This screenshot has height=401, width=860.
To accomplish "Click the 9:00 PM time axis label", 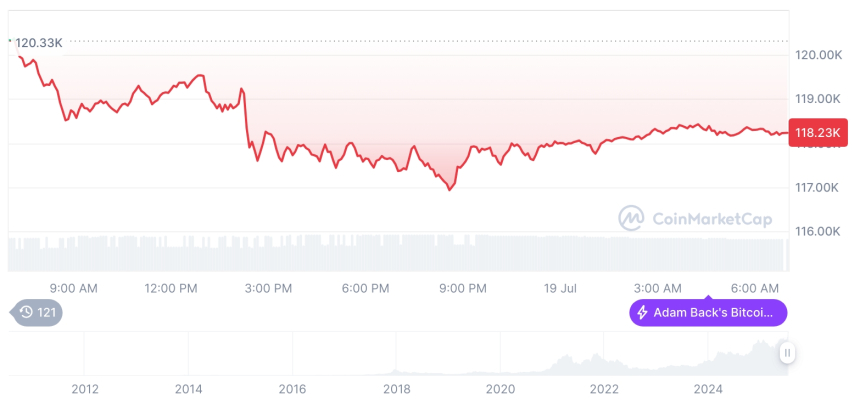I will [463, 288].
